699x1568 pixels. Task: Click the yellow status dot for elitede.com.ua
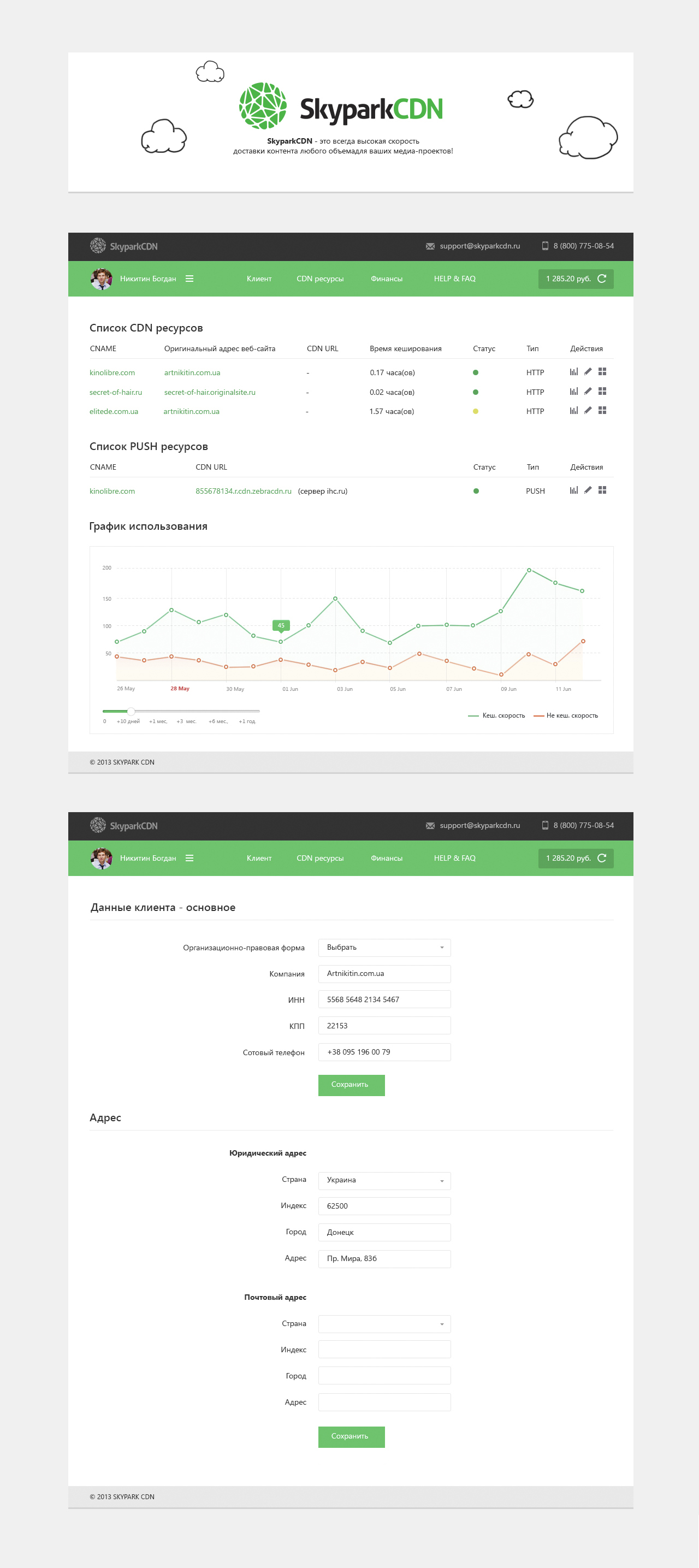476,411
